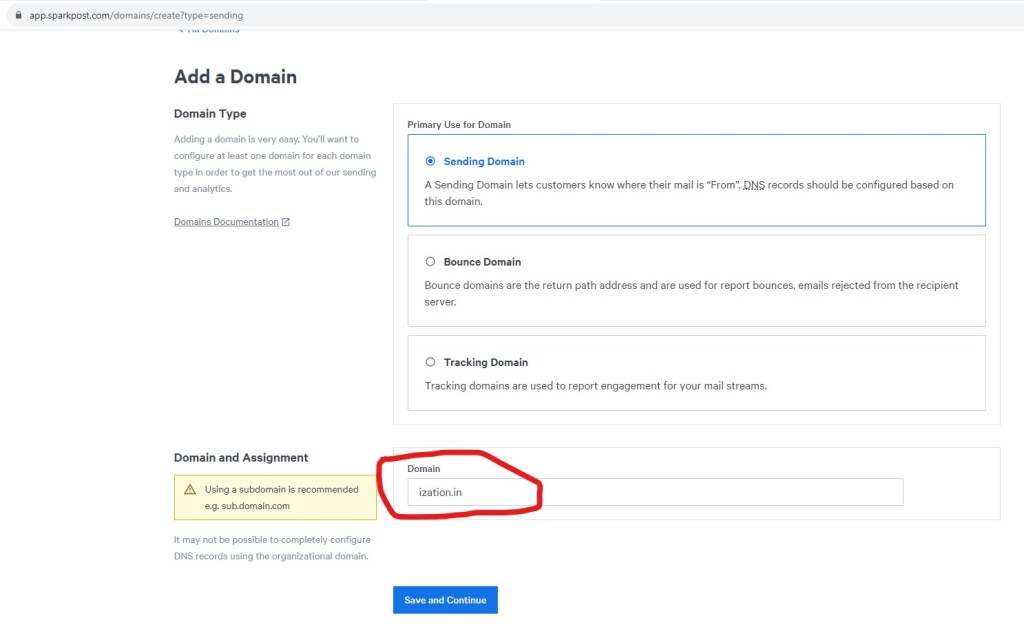Click the Tracking Domain description text
This screenshot has height=644, width=1024.
coord(595,386)
